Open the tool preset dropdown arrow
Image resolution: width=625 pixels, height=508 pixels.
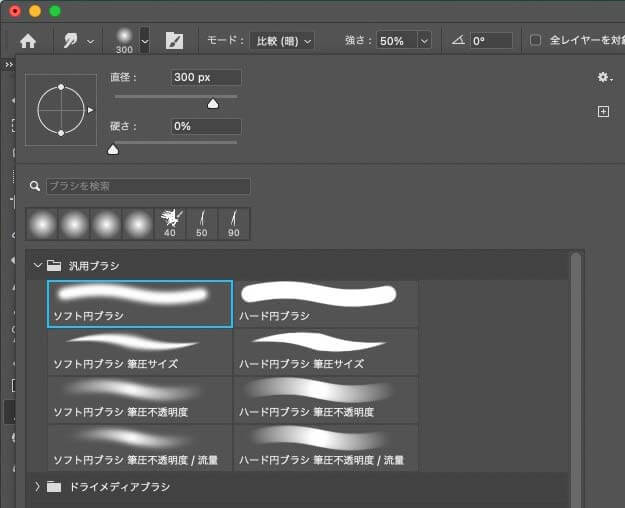click(91, 41)
